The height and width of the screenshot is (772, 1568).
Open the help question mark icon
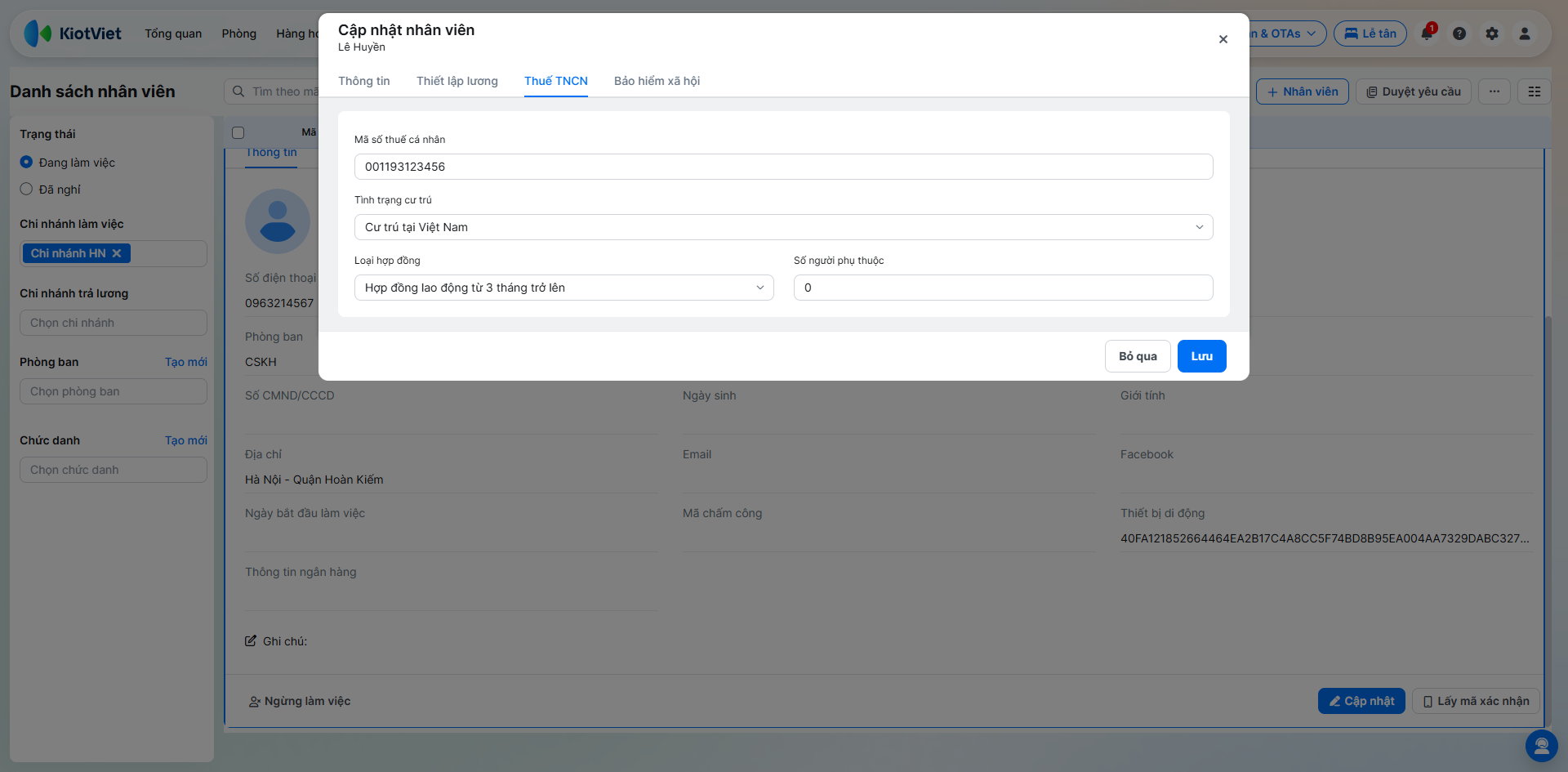pos(1459,33)
